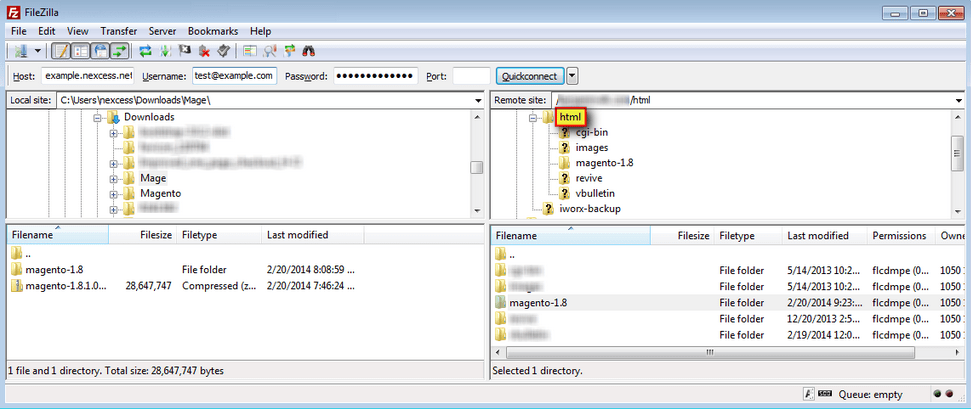971x409 pixels.
Task: Open the Site Manager
Action: coord(20,51)
